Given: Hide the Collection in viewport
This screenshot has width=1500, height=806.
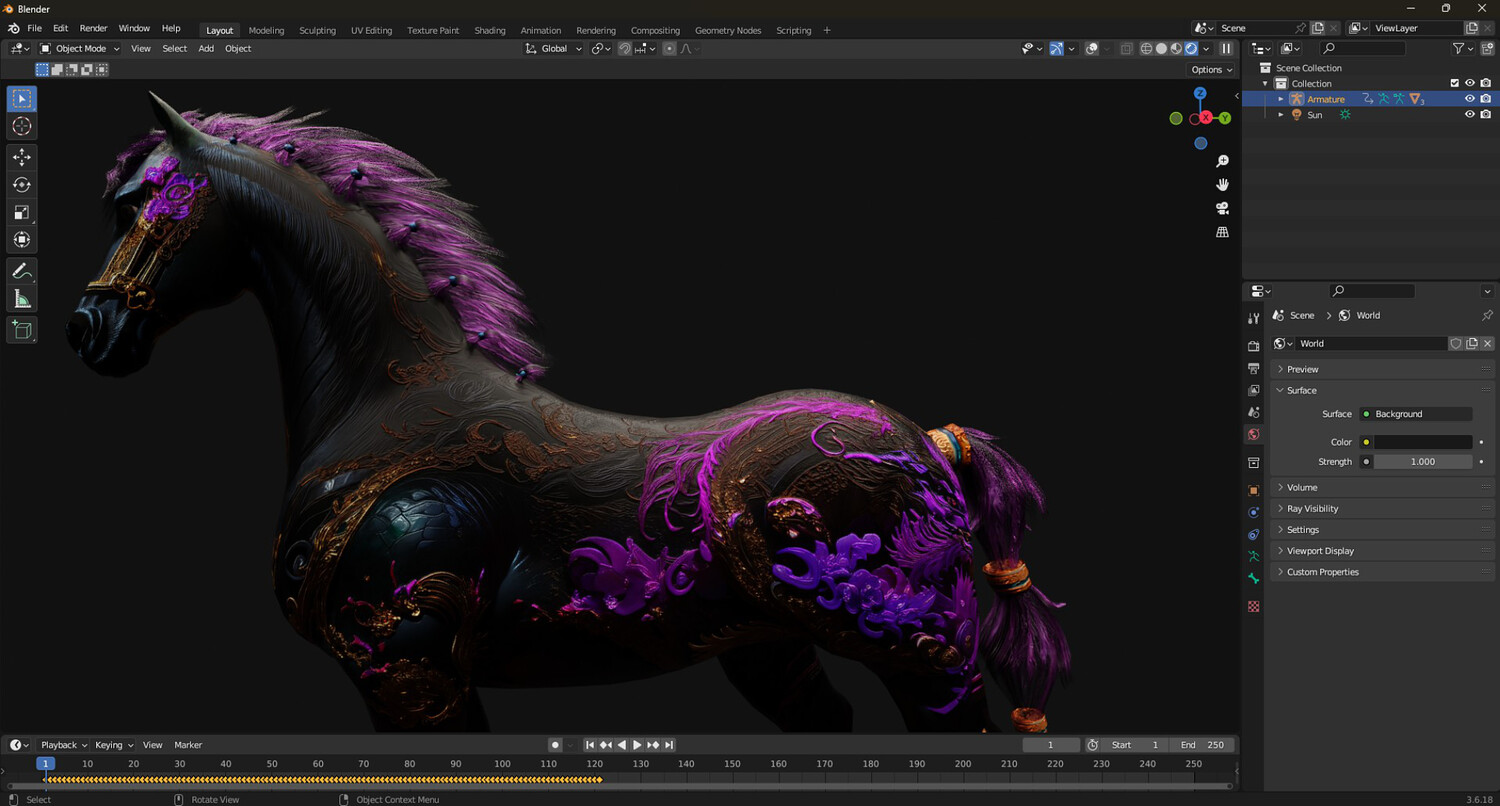Looking at the screenshot, I should [1470, 83].
